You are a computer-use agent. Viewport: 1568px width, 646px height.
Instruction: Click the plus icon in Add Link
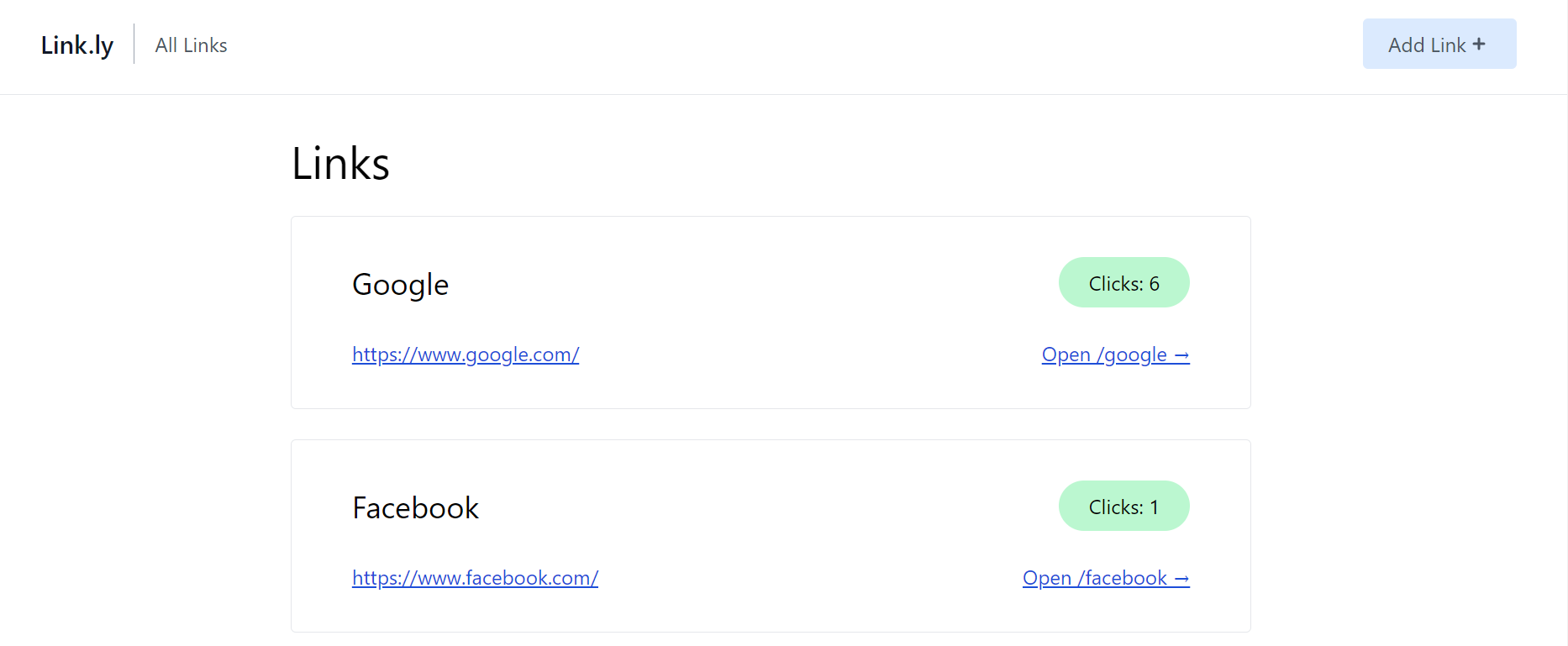pos(1479,44)
